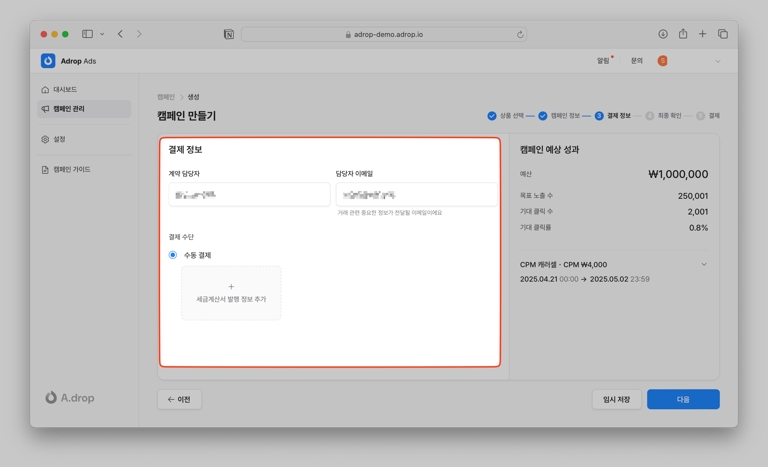The height and width of the screenshot is (467, 768).
Task: Click Safari's downloads icon
Action: pos(663,34)
